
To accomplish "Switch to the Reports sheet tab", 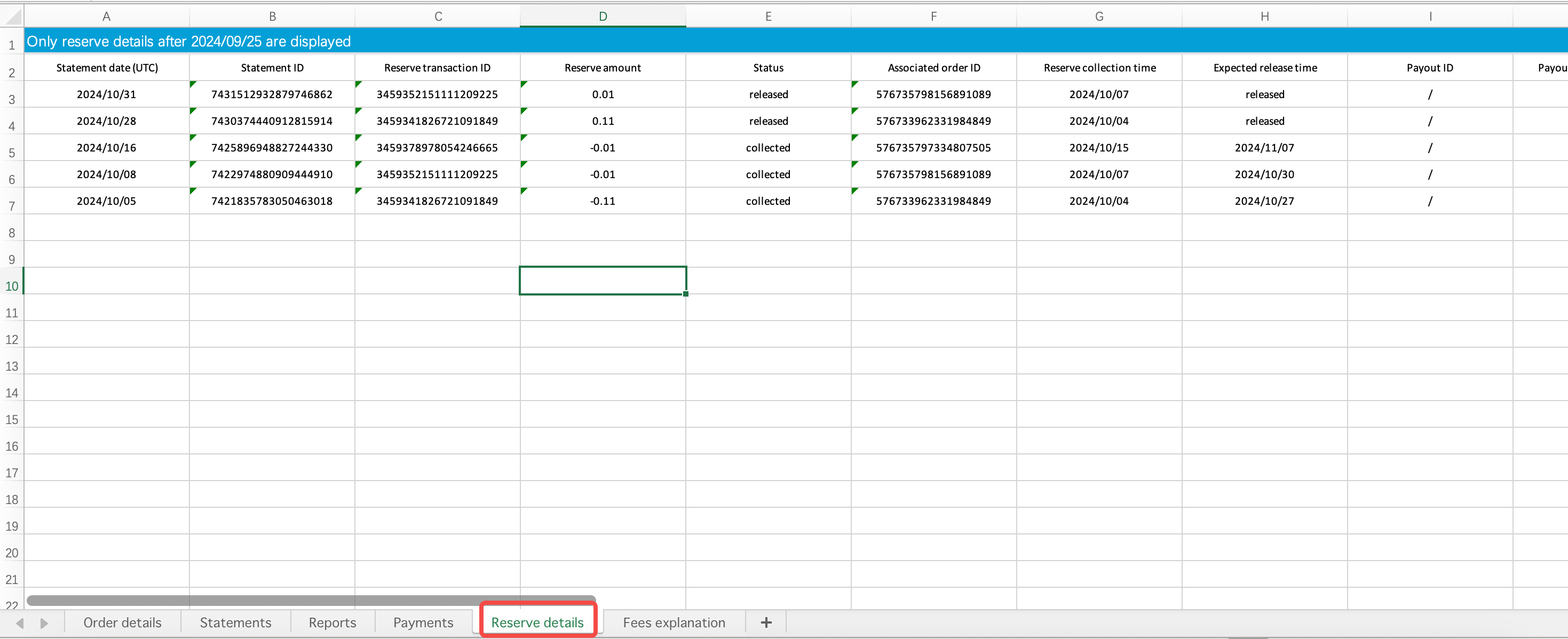I will tap(332, 622).
